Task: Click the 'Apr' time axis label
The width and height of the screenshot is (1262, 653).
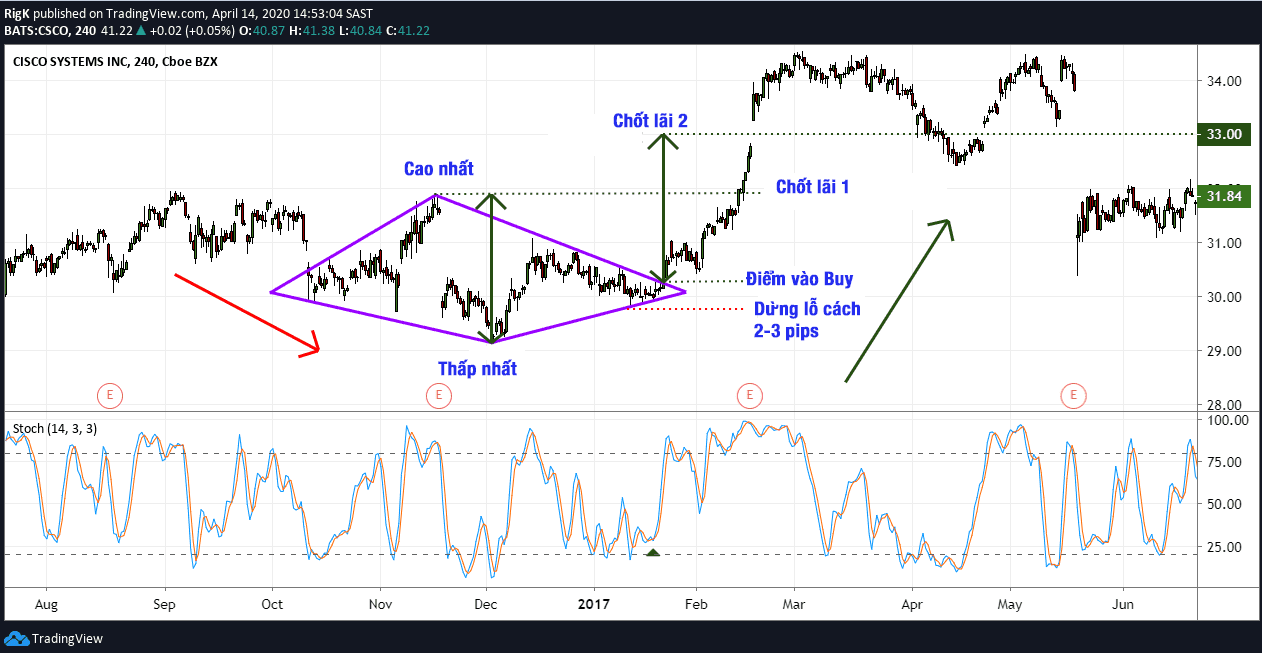Action: 911,605
